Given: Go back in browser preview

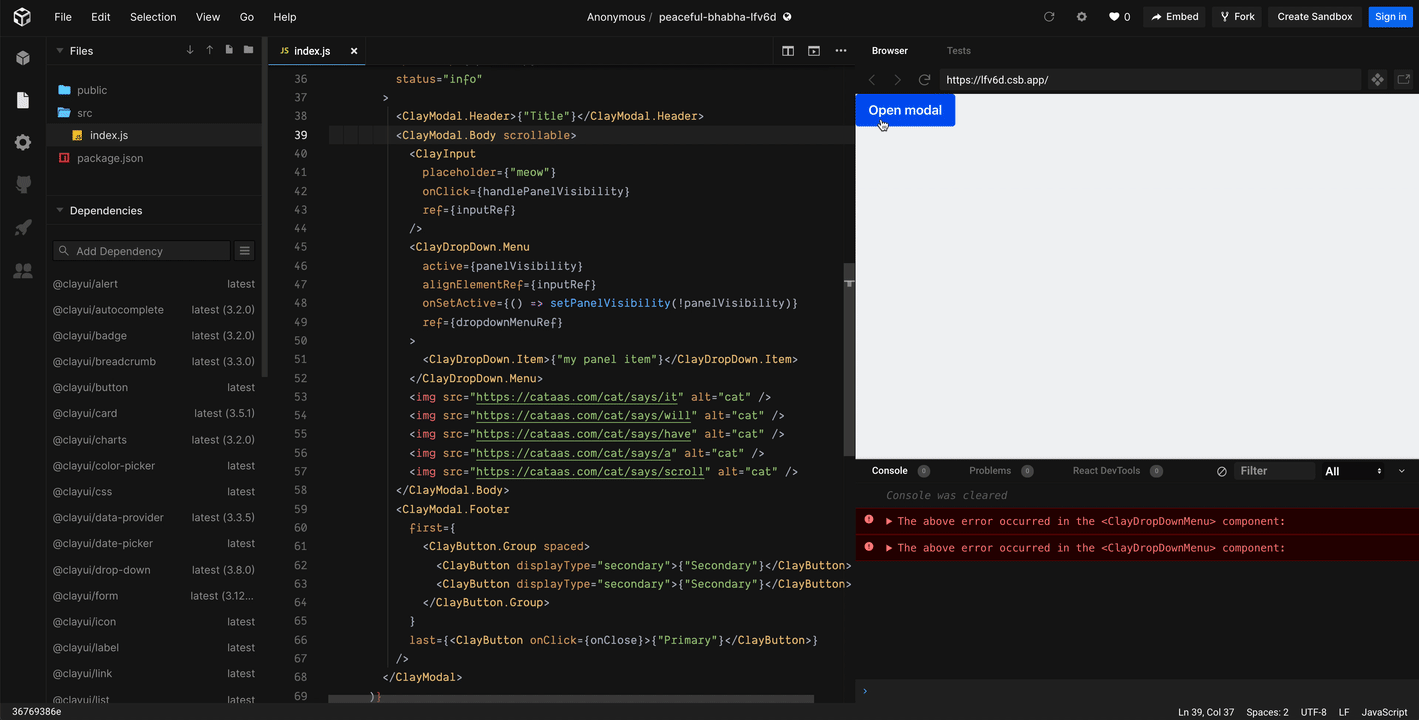Looking at the screenshot, I should click(x=872, y=80).
